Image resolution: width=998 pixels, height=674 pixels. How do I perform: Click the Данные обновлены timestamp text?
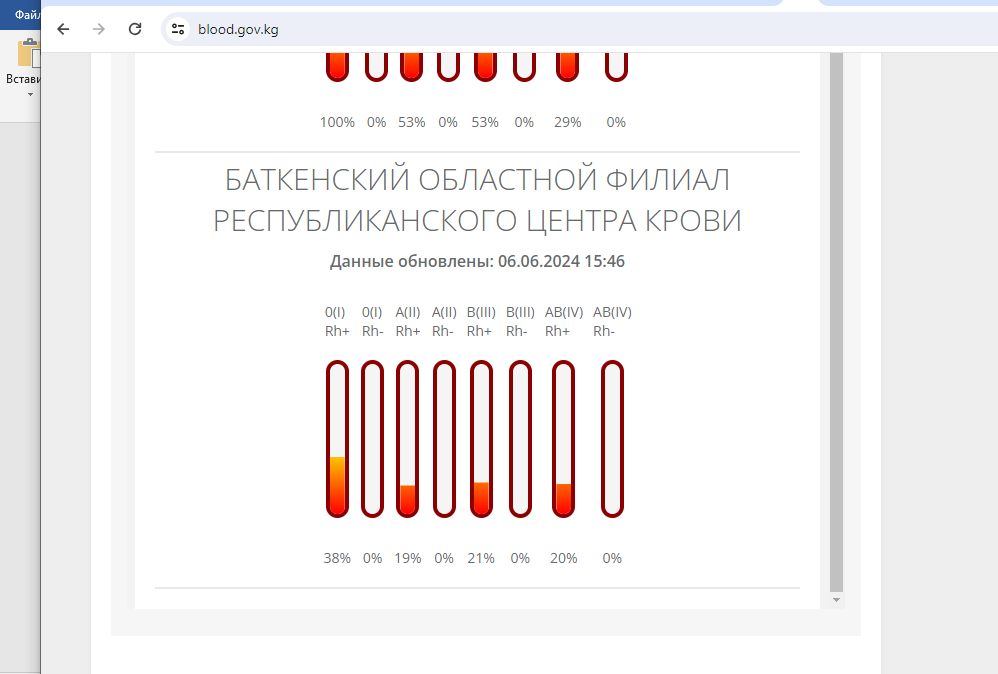[x=477, y=261]
